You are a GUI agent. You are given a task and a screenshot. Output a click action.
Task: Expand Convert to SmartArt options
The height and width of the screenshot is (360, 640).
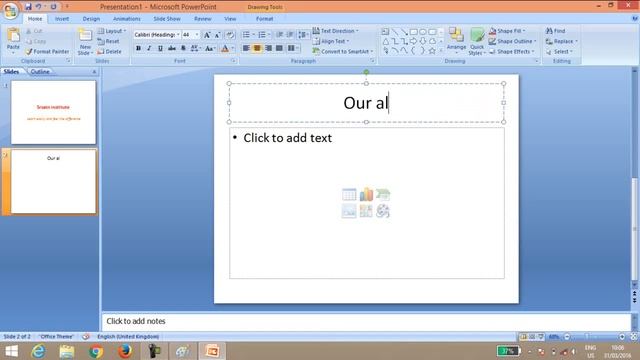click(x=343, y=51)
